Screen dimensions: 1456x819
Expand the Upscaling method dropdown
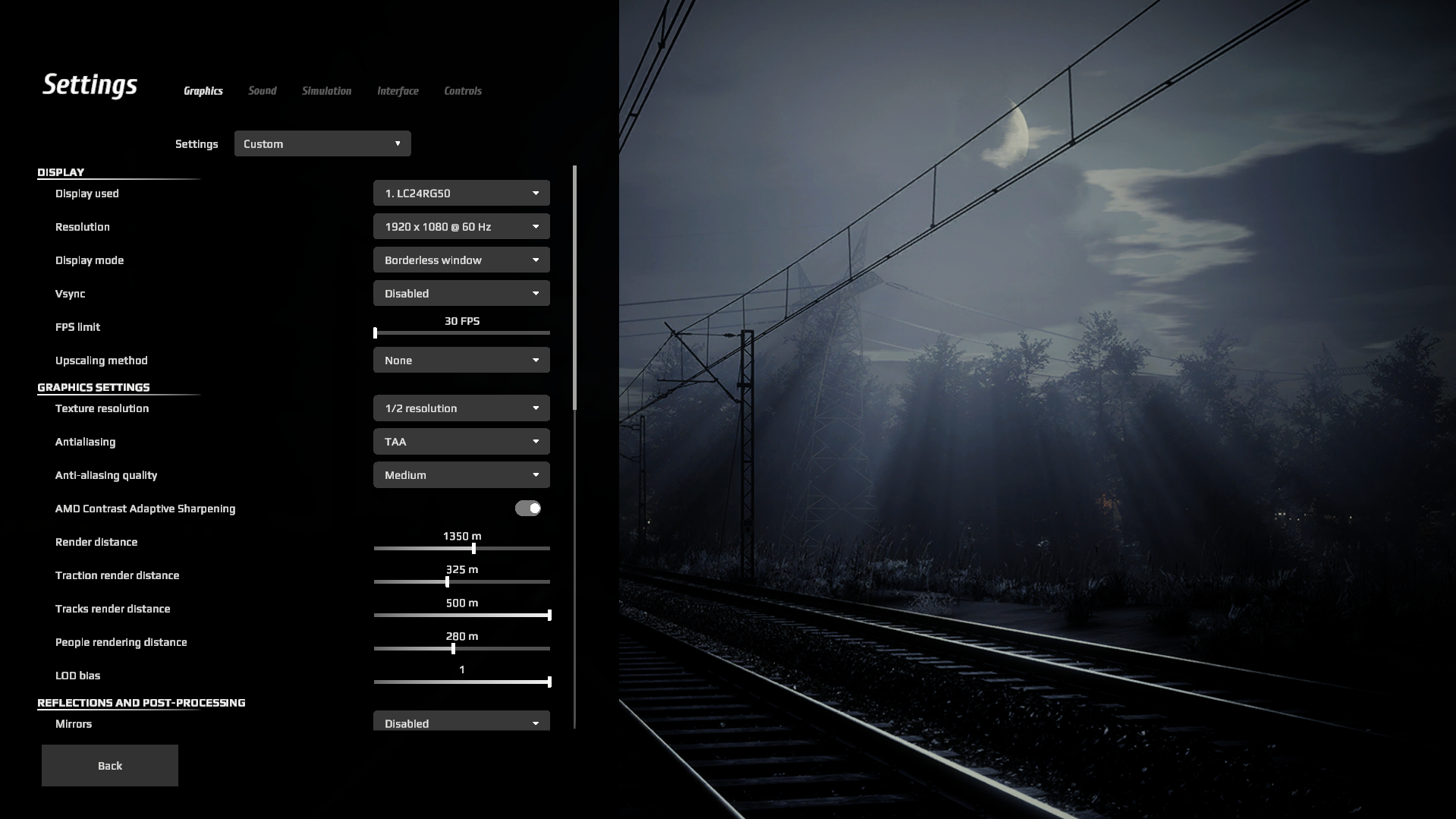coord(461,361)
